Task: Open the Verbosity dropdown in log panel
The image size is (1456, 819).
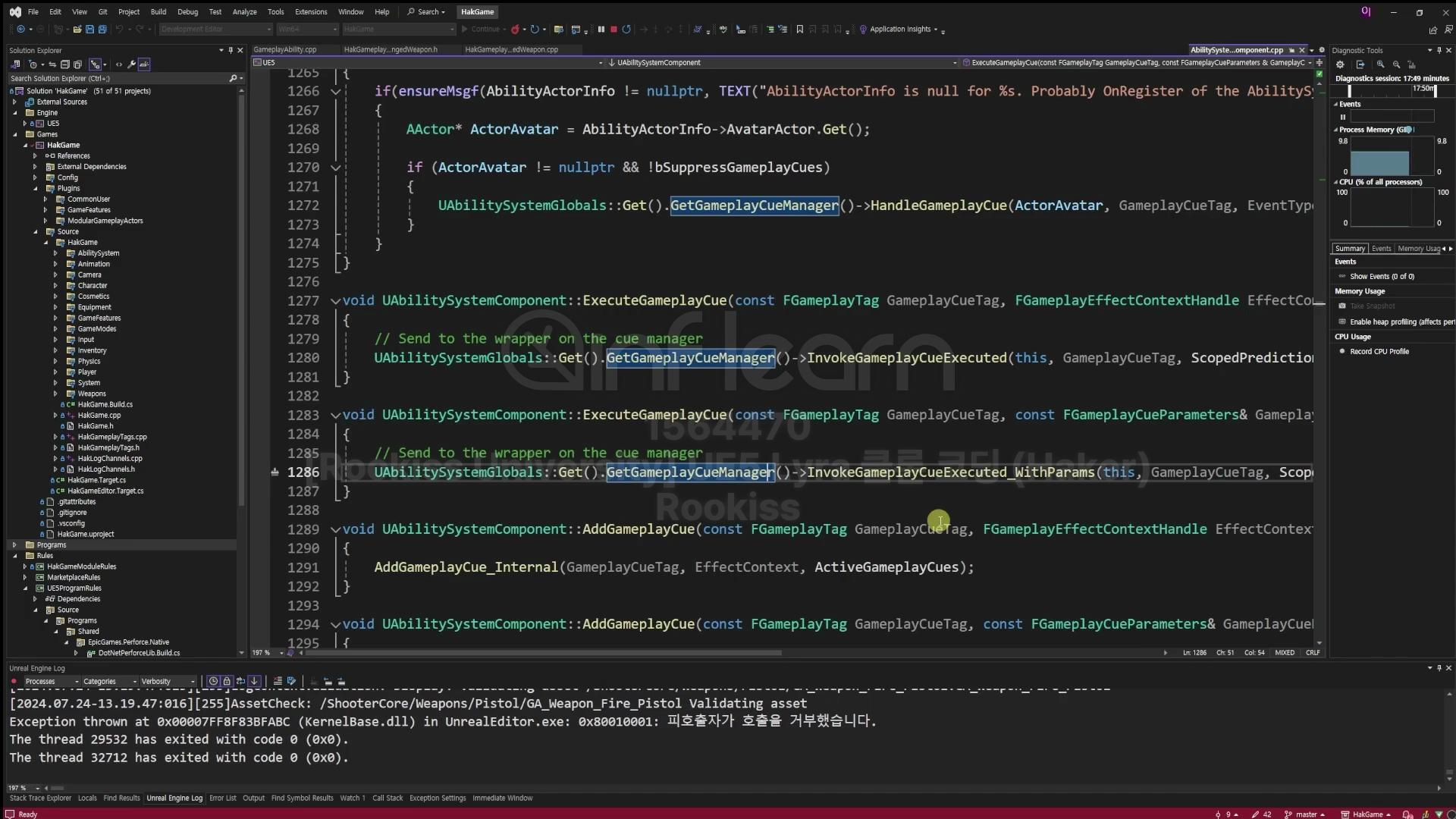Action: [x=167, y=681]
